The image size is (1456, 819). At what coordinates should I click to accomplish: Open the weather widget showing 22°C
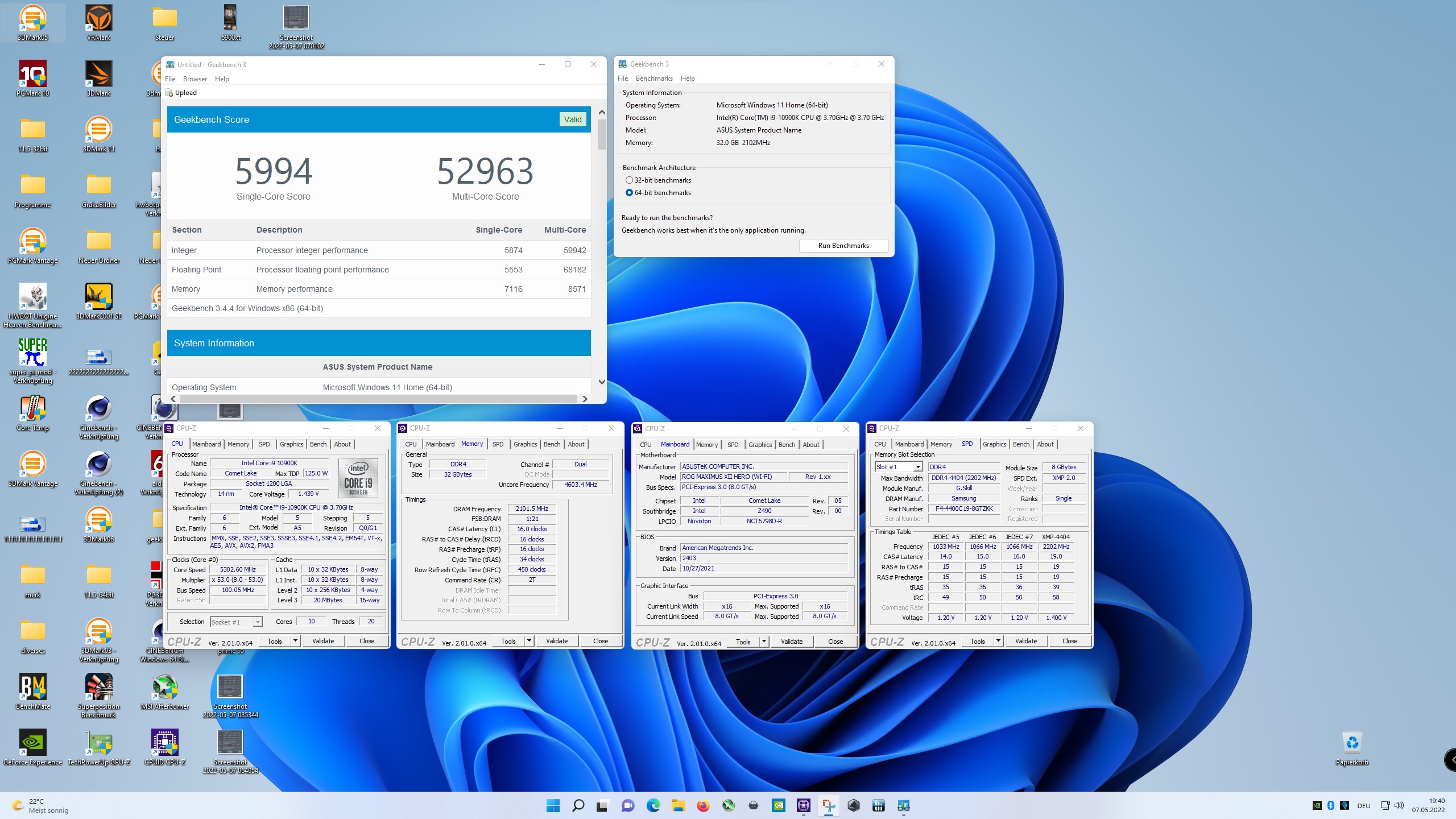coord(41,805)
